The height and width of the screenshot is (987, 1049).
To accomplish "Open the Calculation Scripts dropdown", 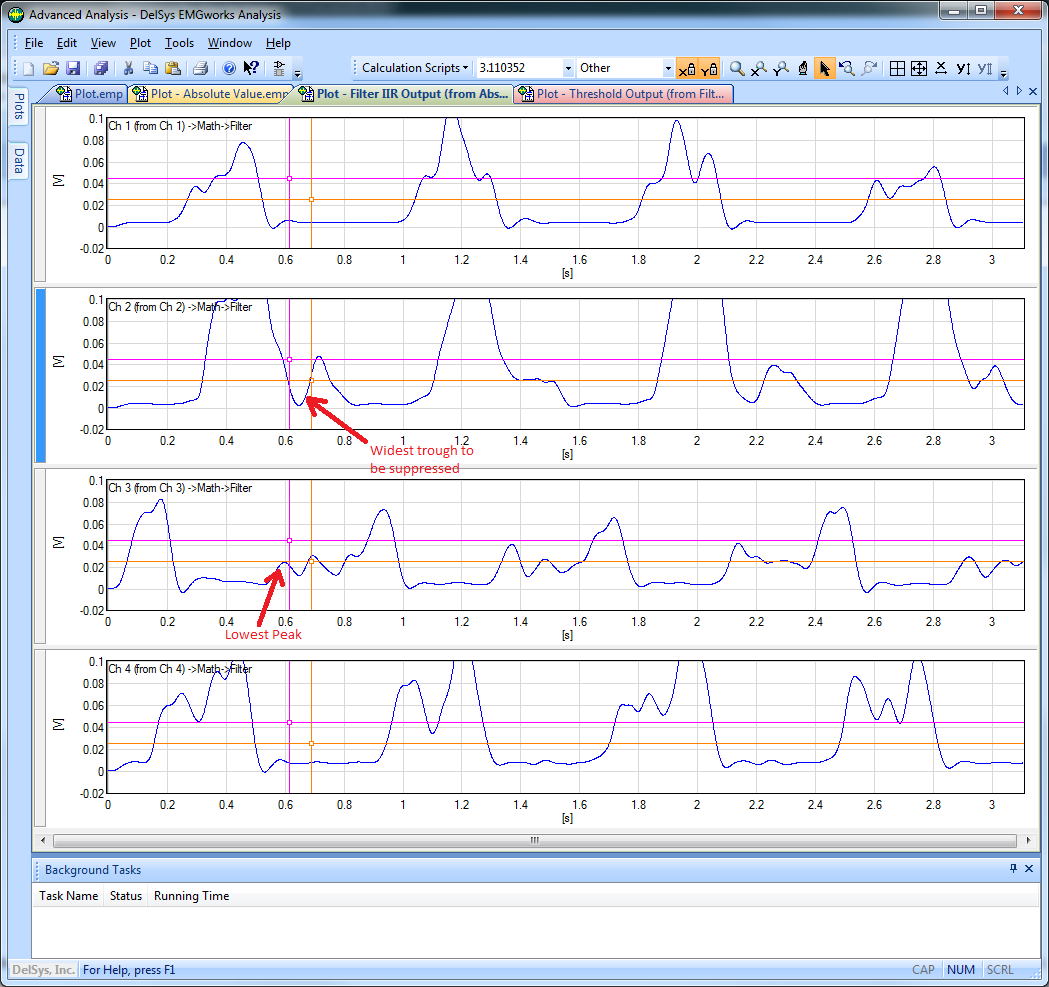I will (x=414, y=68).
